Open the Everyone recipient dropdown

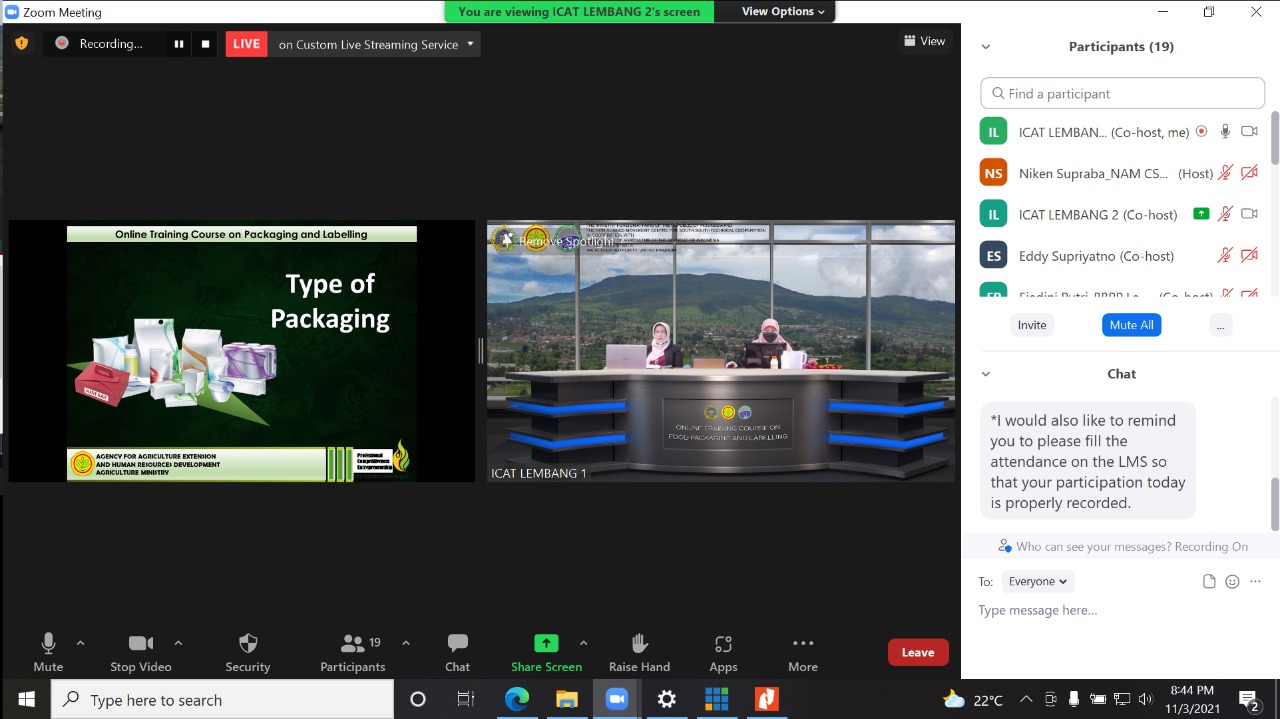(x=1037, y=581)
